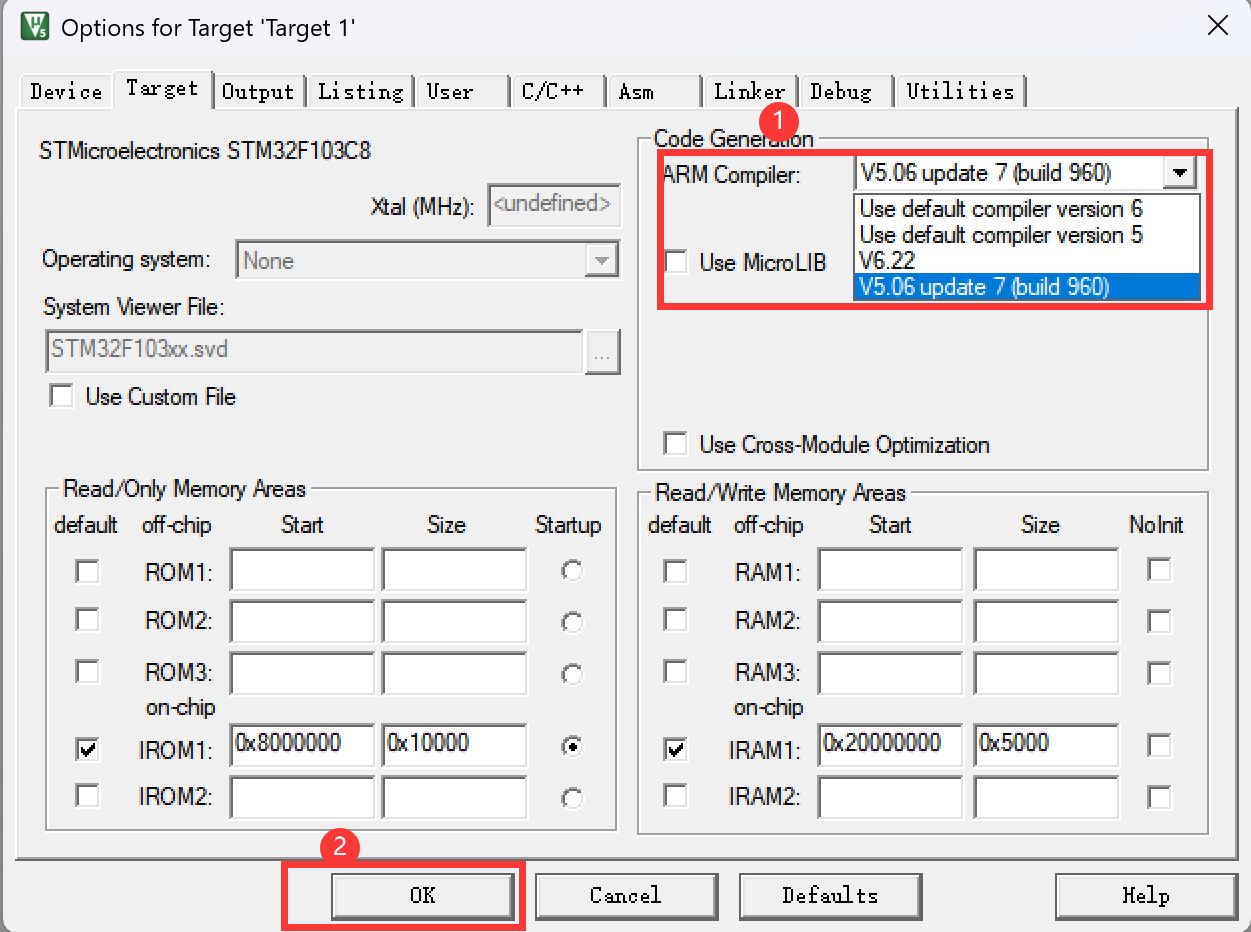
Task: Click the uVision icon in the title bar
Action: (33, 26)
